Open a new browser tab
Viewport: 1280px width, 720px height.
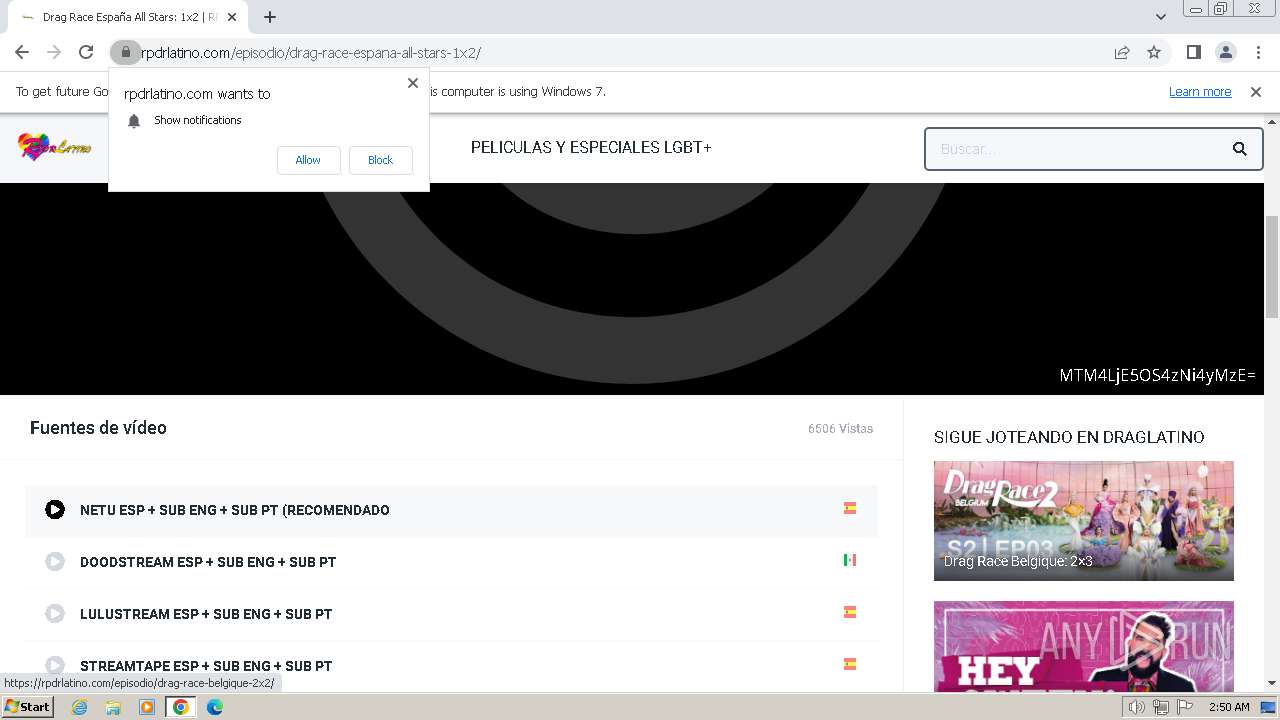coord(270,17)
